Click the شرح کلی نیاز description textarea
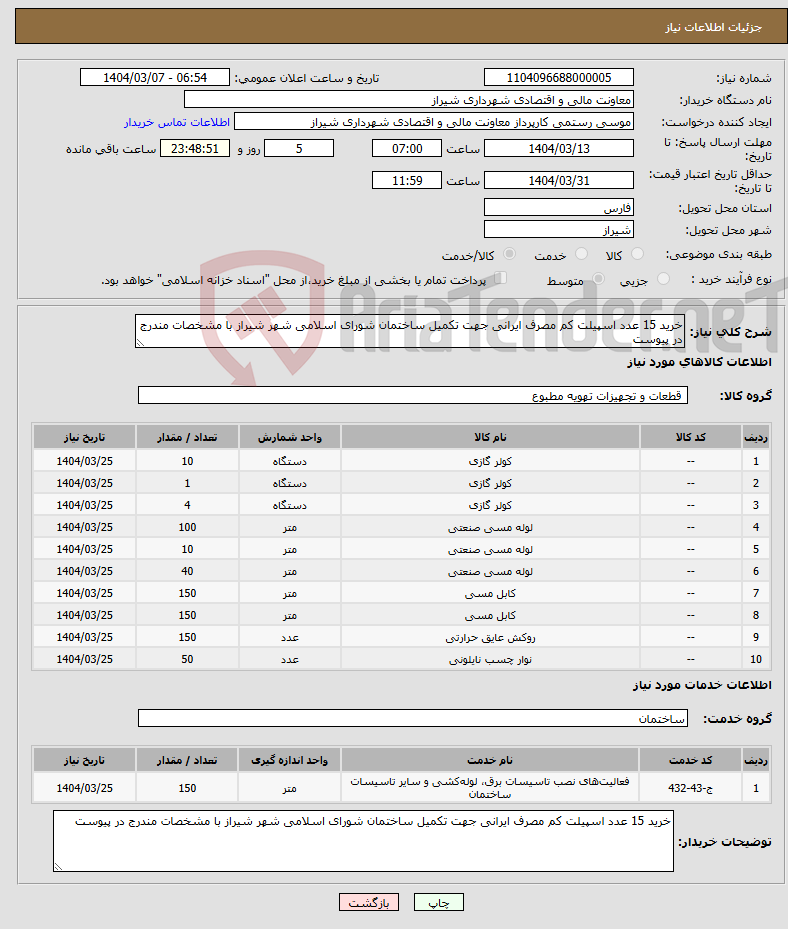This screenshot has width=788, height=929. coord(410,331)
